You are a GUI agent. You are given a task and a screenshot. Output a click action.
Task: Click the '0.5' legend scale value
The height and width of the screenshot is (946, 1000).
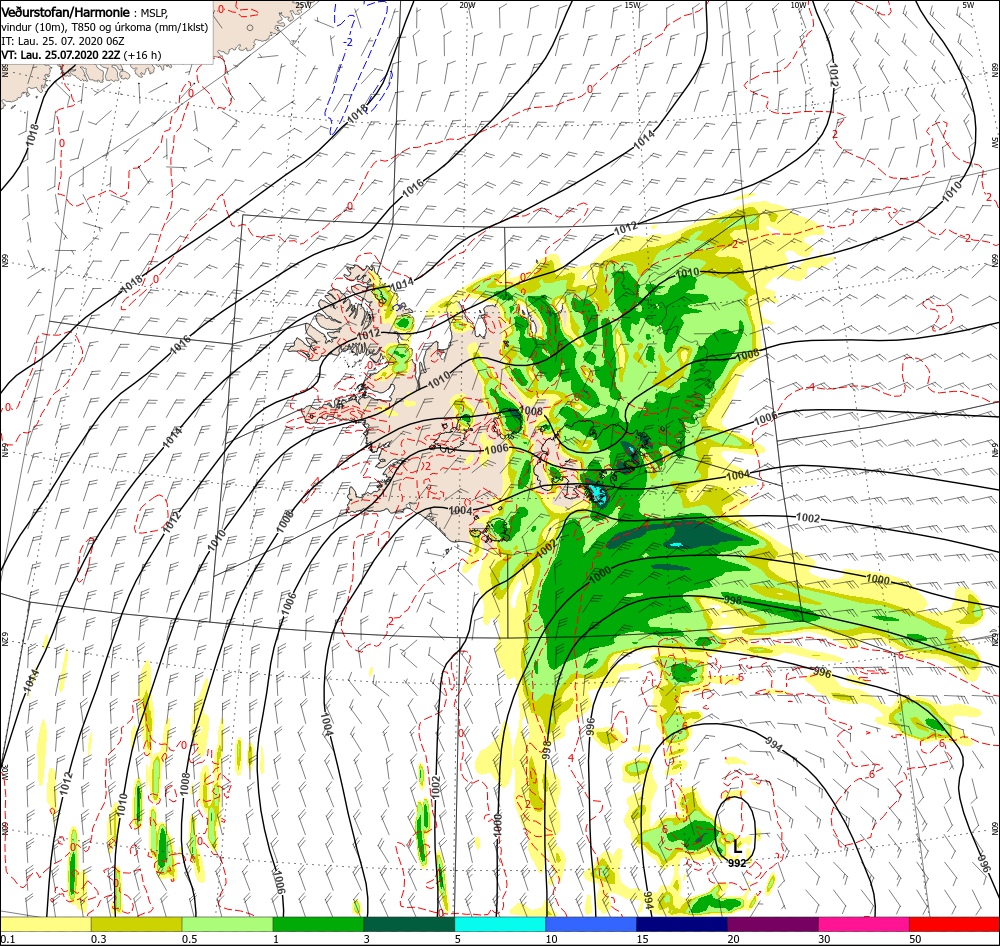pyautogui.click(x=189, y=939)
